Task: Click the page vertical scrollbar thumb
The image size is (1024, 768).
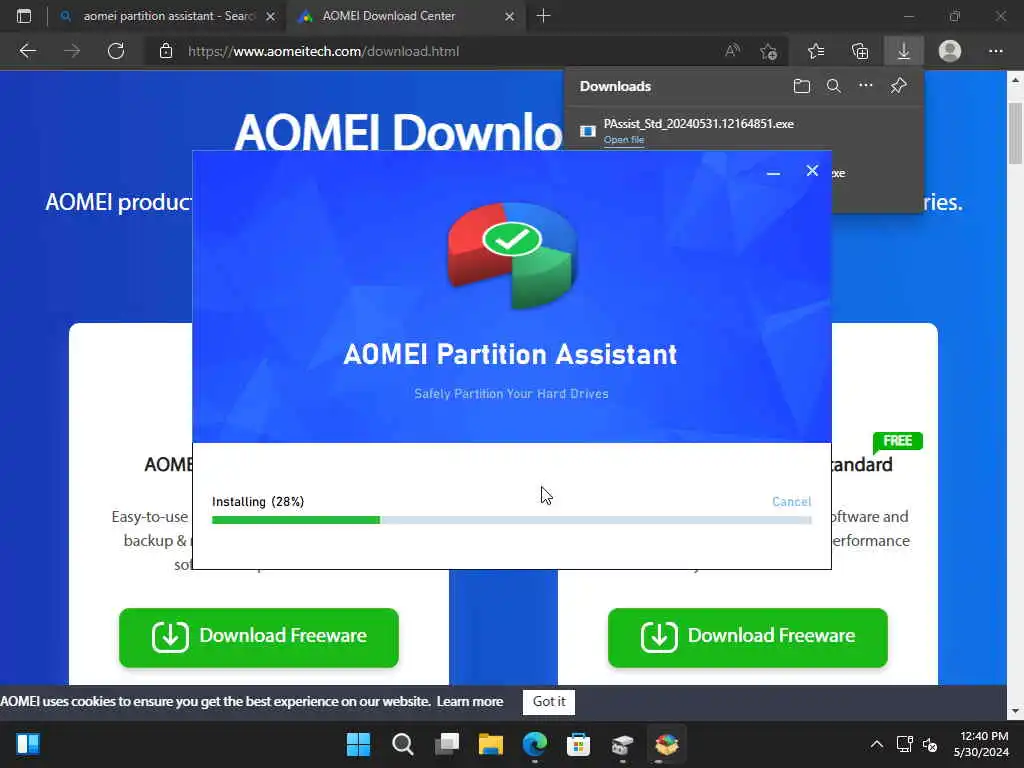Action: pyautogui.click(x=1015, y=133)
